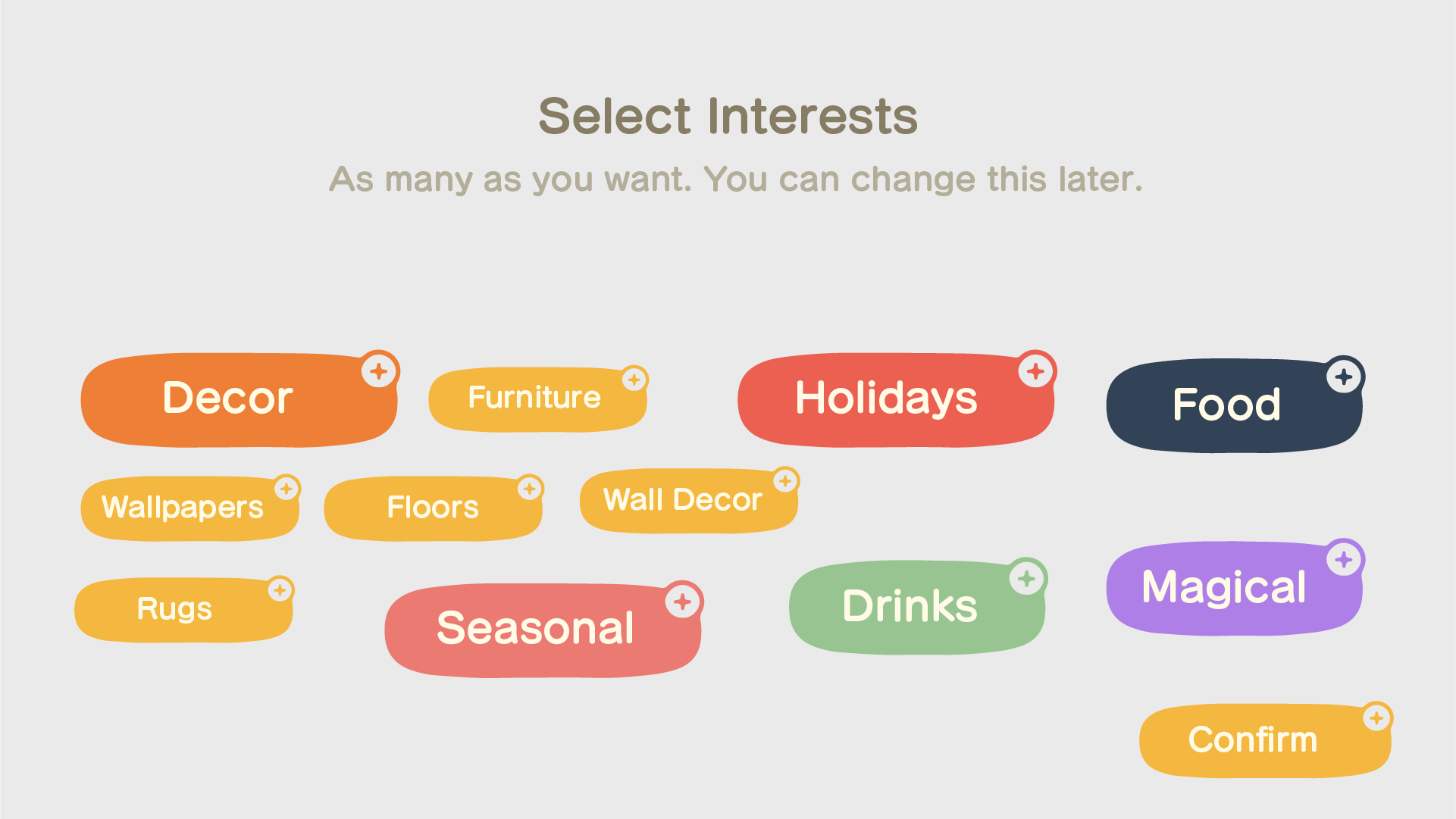Click the plus icon on Wall Decor chip

point(785,481)
